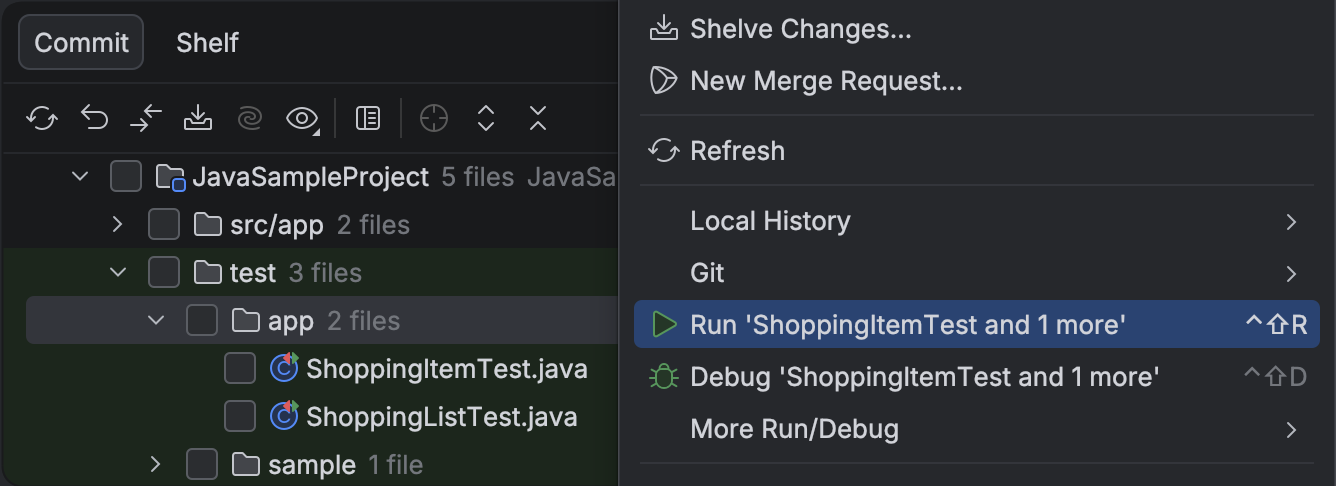Click the crosshair locate icon

click(x=434, y=119)
